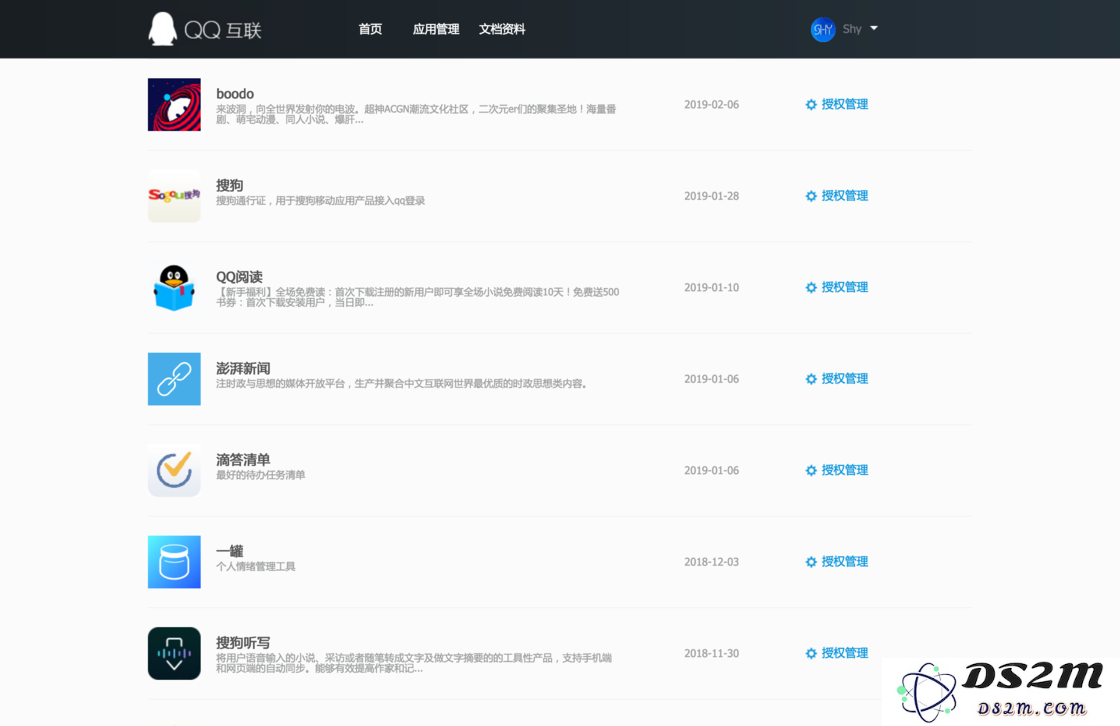This screenshot has height=726, width=1120.
Task: Select the 一罐 app name
Action: point(229,551)
